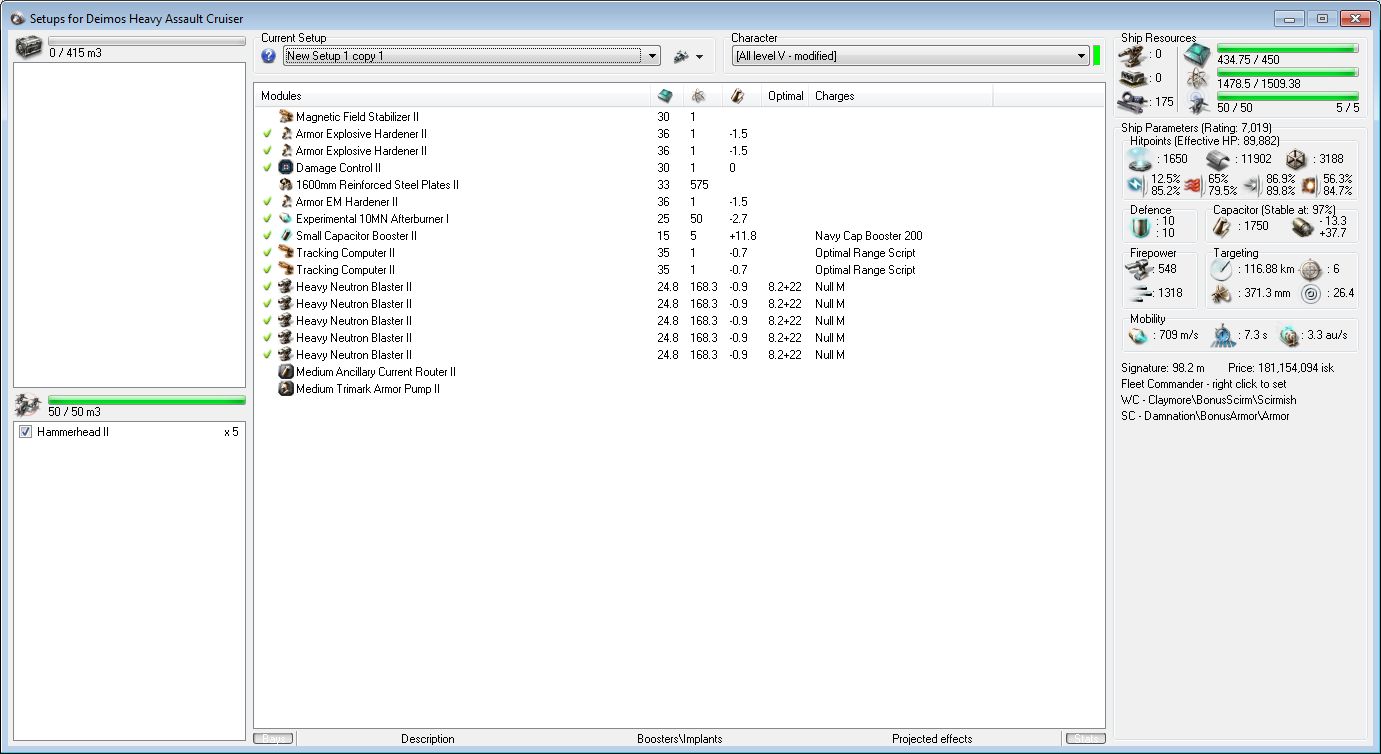The height and width of the screenshot is (754, 1381).
Task: Click the Stats button at bottom right
Action: pyautogui.click(x=1084, y=739)
